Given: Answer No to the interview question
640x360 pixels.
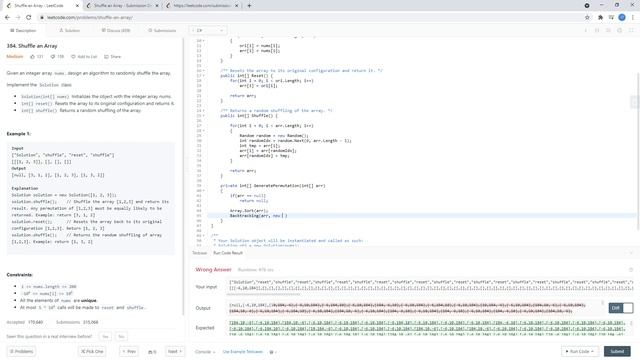Looking at the screenshot, I should coord(121,337).
